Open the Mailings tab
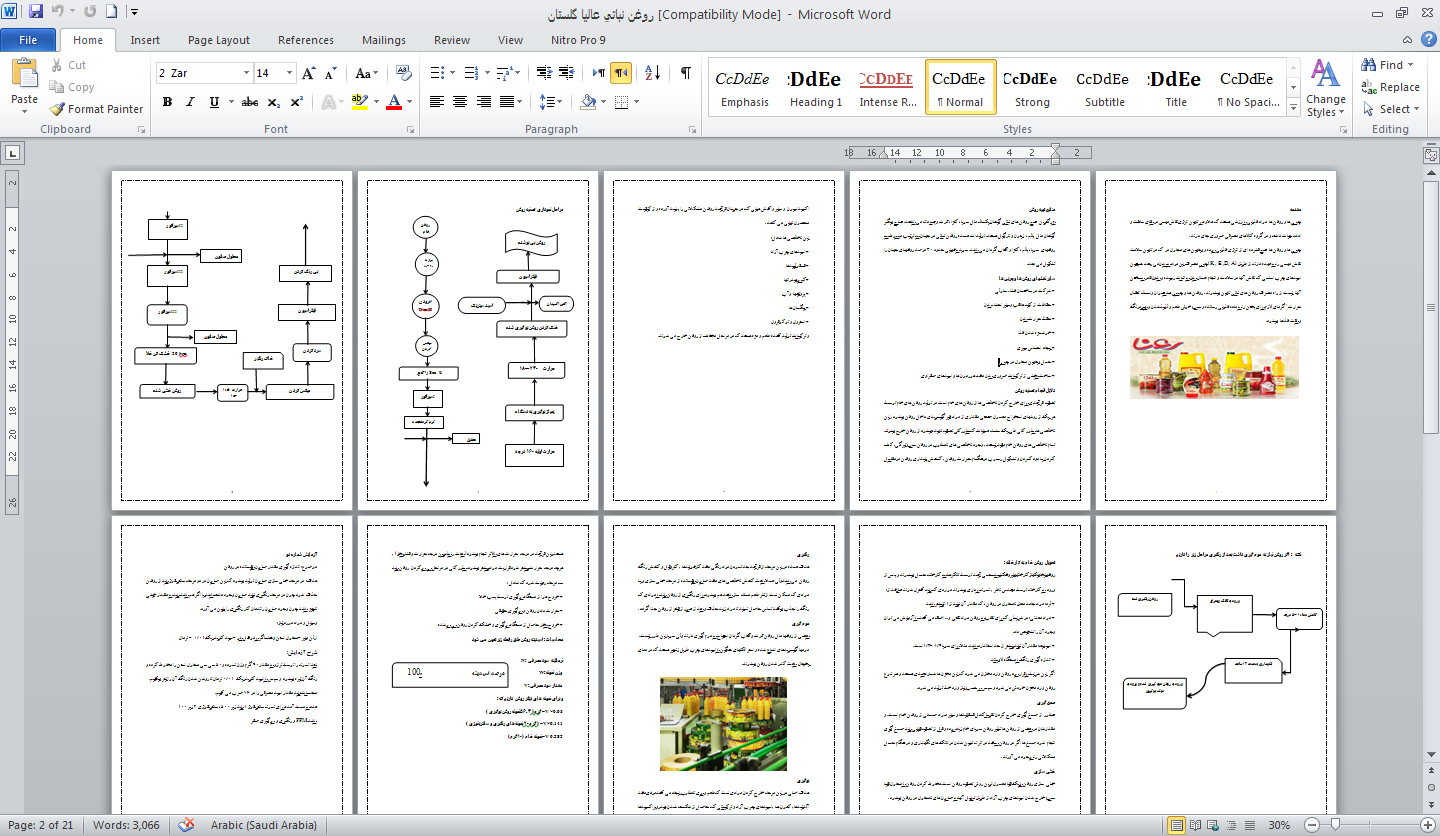This screenshot has width=1440, height=836. 384,40
